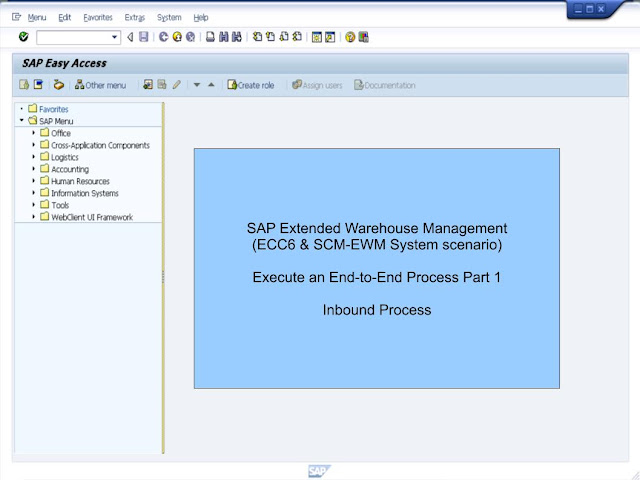640x480 pixels.
Task: Expand the Information Systems folder arrow
Action: pyautogui.click(x=34, y=192)
